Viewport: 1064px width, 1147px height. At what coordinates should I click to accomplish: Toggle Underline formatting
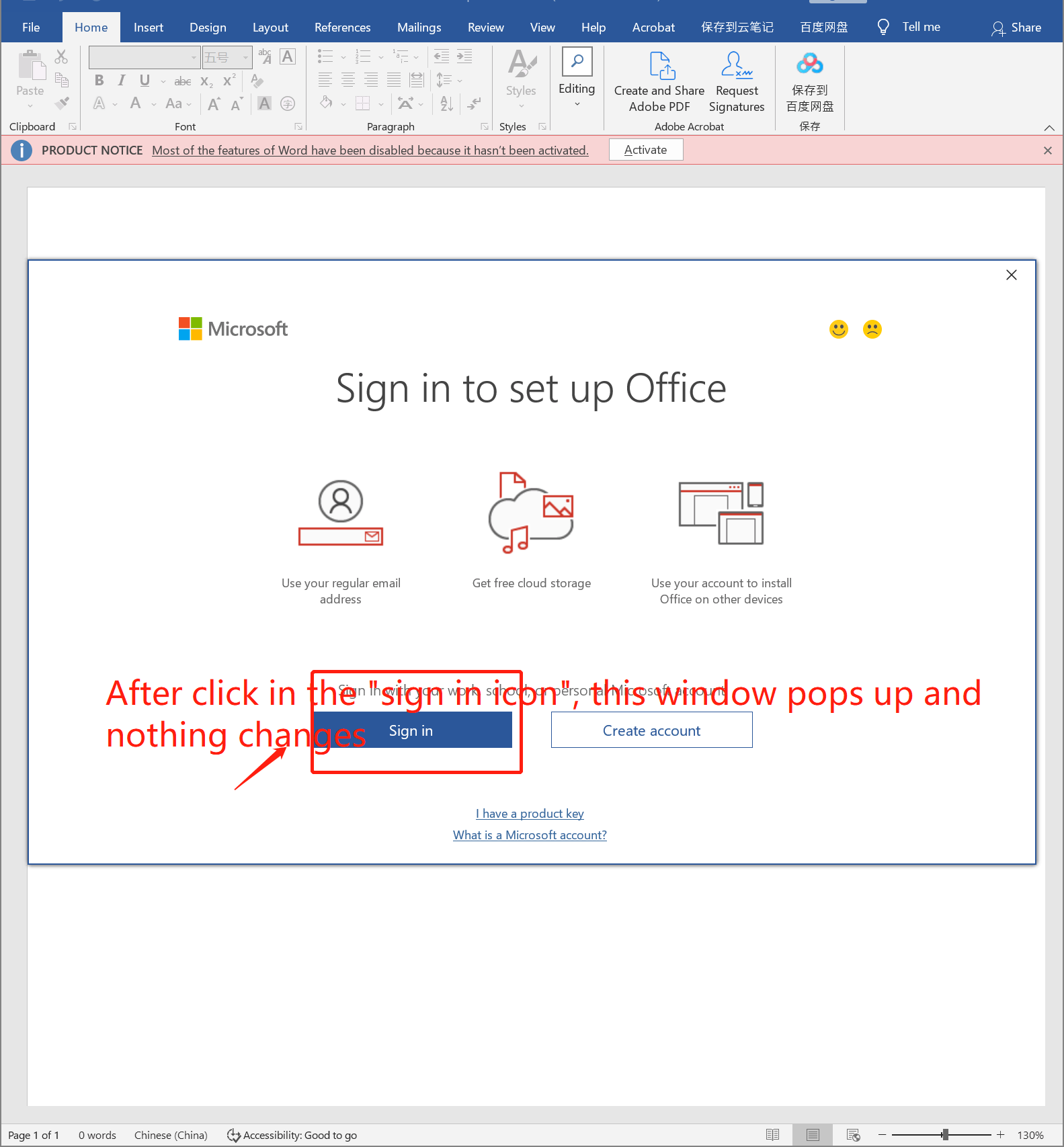point(145,81)
